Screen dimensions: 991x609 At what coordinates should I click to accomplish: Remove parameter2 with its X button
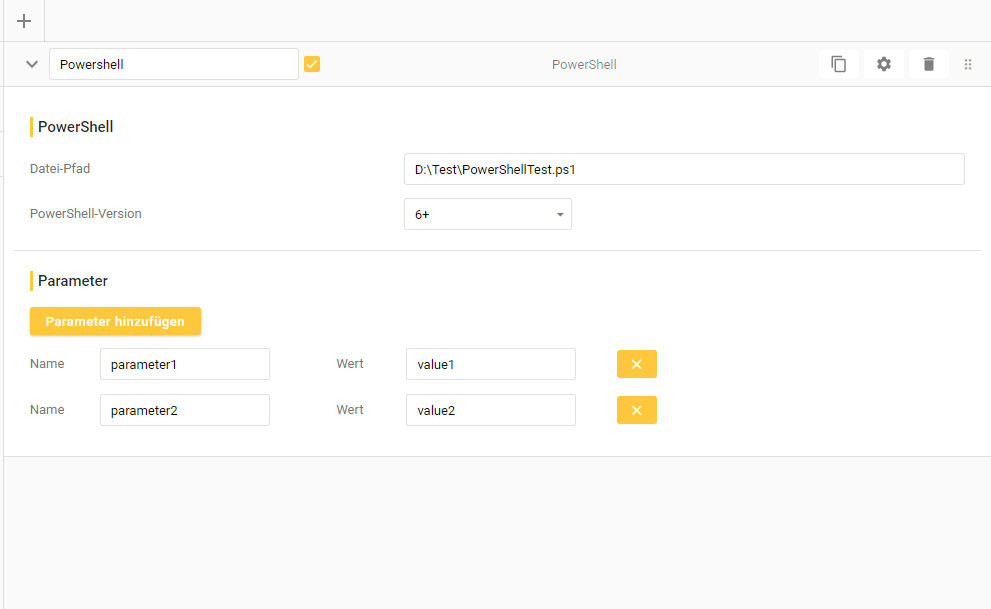click(636, 410)
